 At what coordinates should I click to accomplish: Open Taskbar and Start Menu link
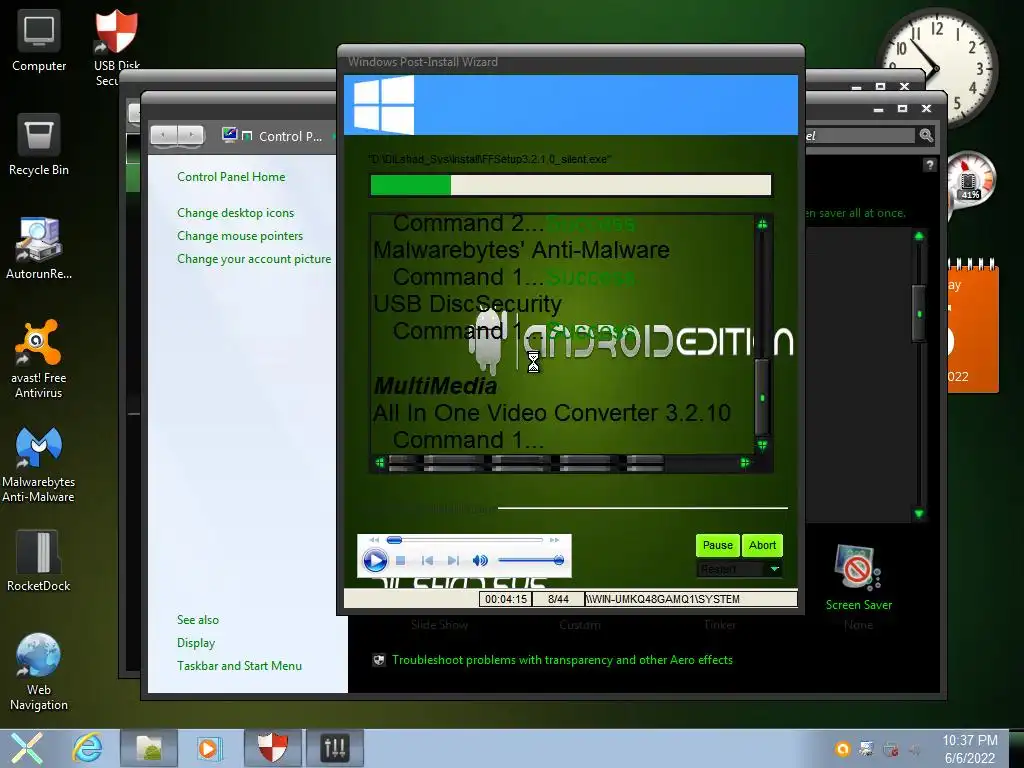pos(240,665)
